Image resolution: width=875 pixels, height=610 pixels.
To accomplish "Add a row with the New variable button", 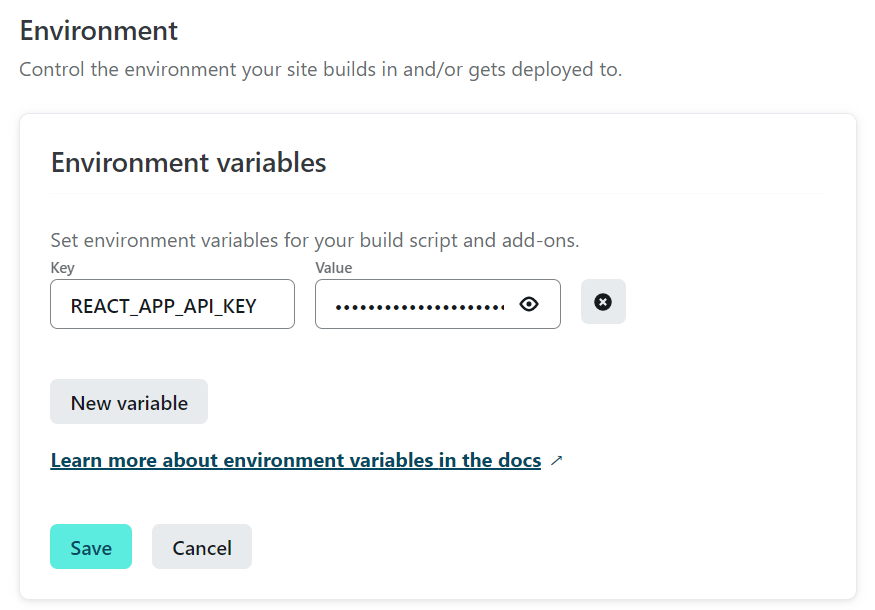I will coord(129,402).
